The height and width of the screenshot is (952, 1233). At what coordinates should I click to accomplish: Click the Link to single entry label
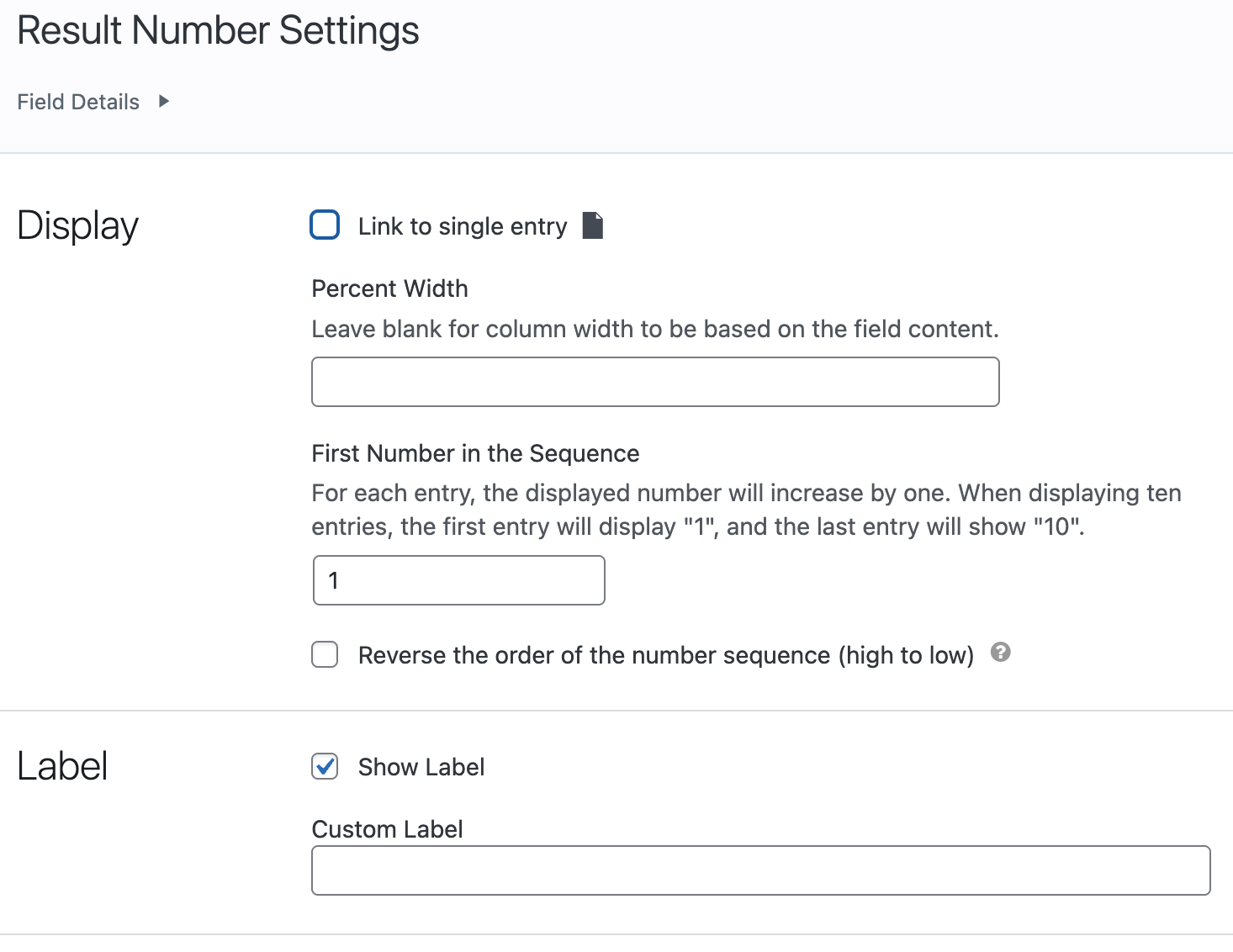coord(462,225)
